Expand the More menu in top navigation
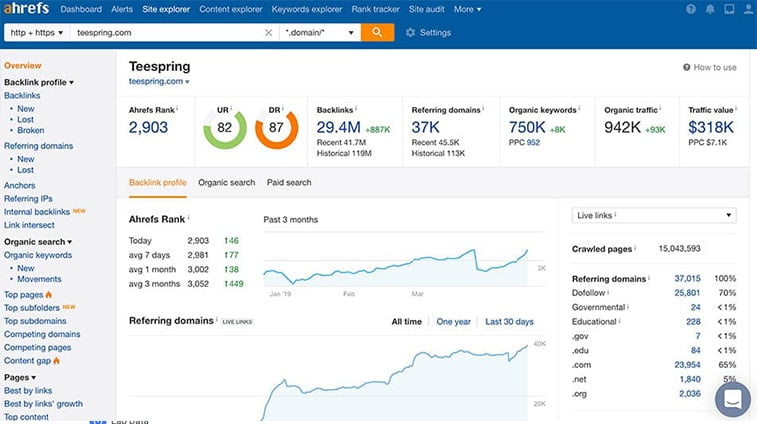The width and height of the screenshot is (757, 424). pyautogui.click(x=467, y=9)
